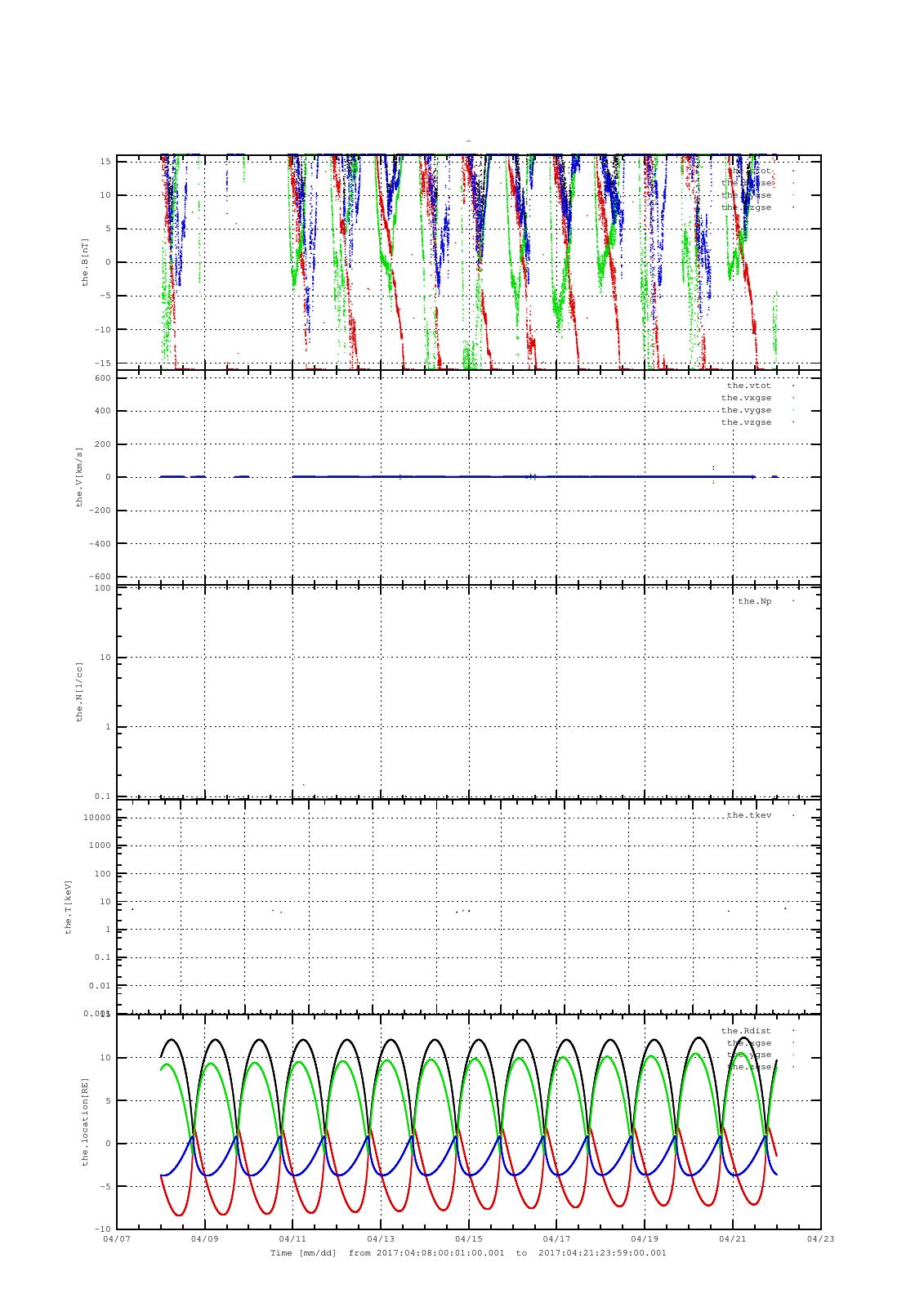Click the 04/21 date tick label
The width and height of the screenshot is (924, 1307).
click(733, 1239)
